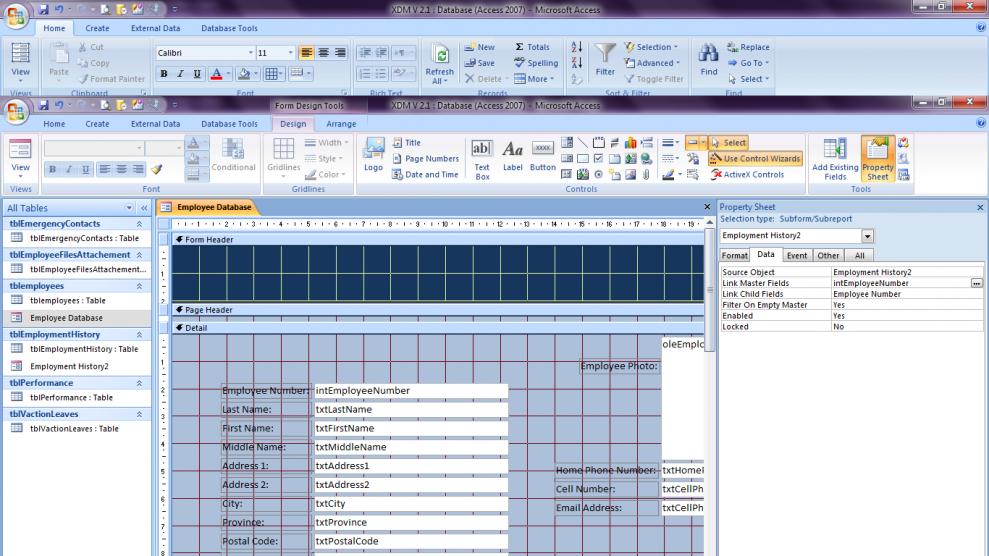Open ActiveX Controls list

coord(747,175)
